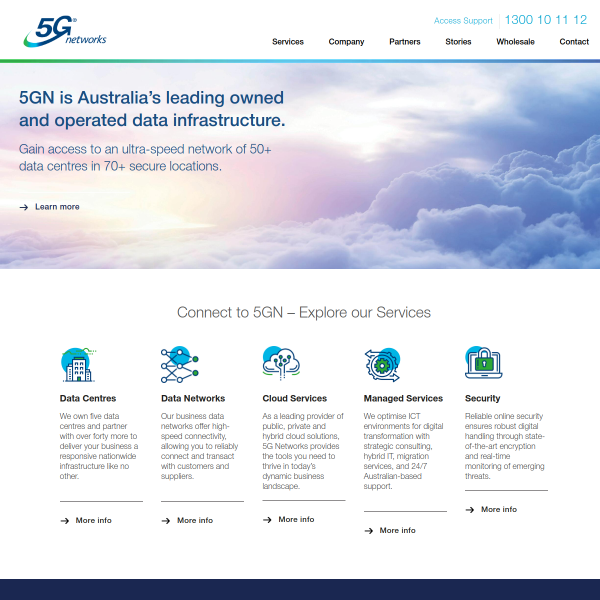Go to the Stories page
The height and width of the screenshot is (600, 600).
(458, 42)
